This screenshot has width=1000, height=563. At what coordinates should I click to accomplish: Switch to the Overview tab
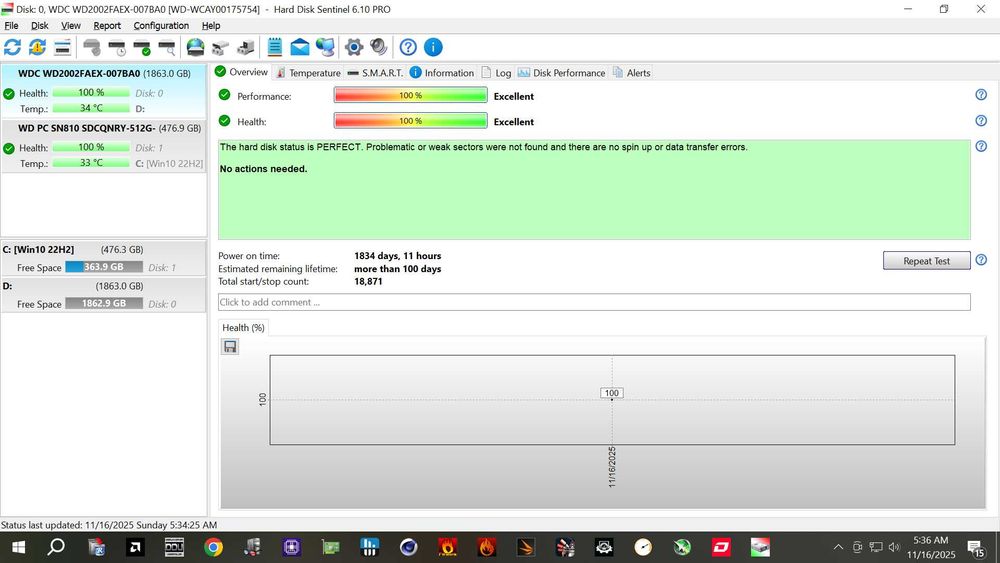pos(242,72)
